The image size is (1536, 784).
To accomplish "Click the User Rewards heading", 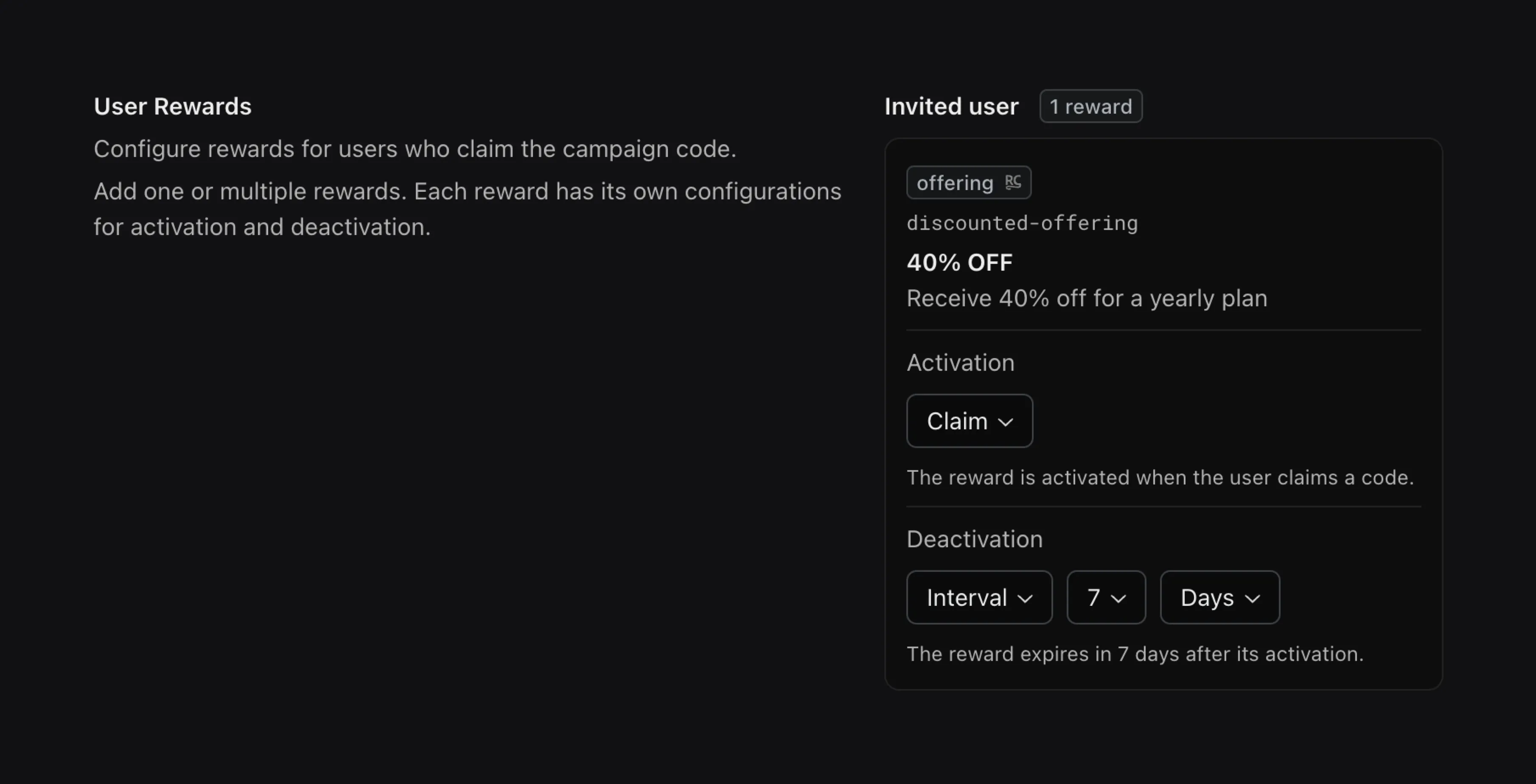I will tap(172, 106).
